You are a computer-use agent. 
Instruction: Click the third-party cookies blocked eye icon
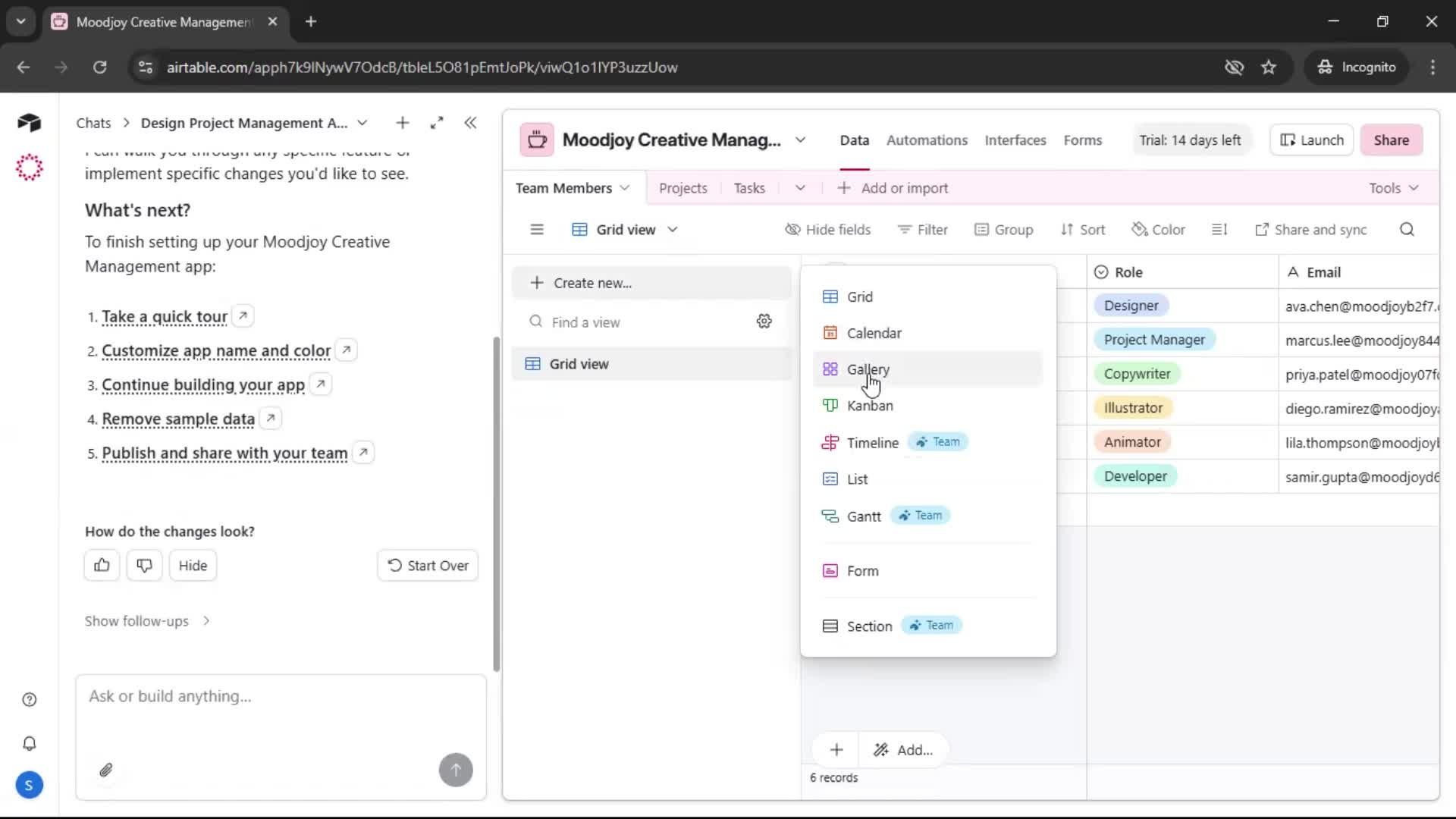click(x=1234, y=67)
